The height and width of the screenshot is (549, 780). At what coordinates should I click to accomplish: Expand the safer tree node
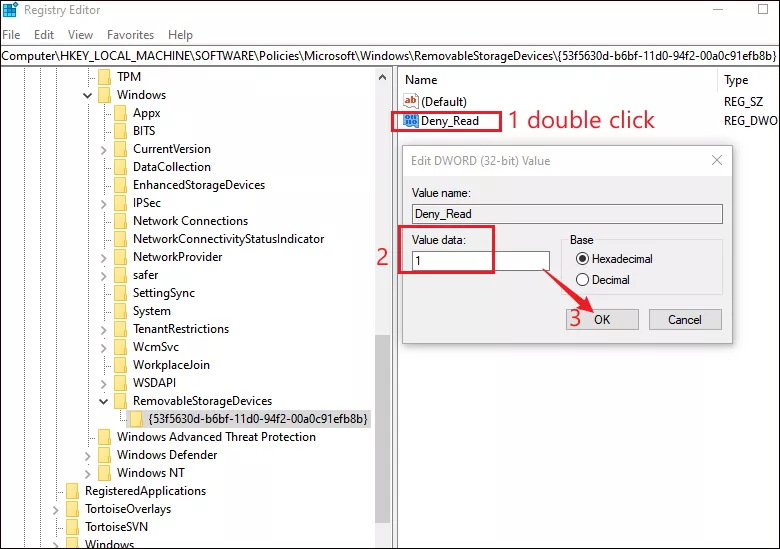coord(103,275)
